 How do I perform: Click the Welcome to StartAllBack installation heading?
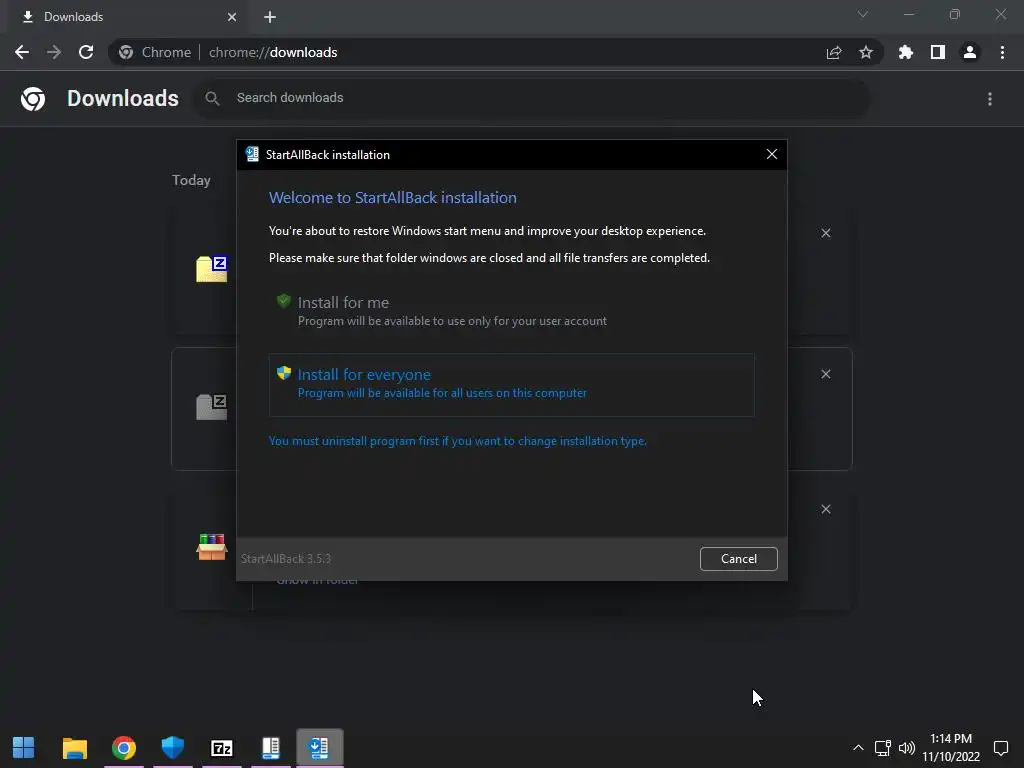[x=392, y=197]
